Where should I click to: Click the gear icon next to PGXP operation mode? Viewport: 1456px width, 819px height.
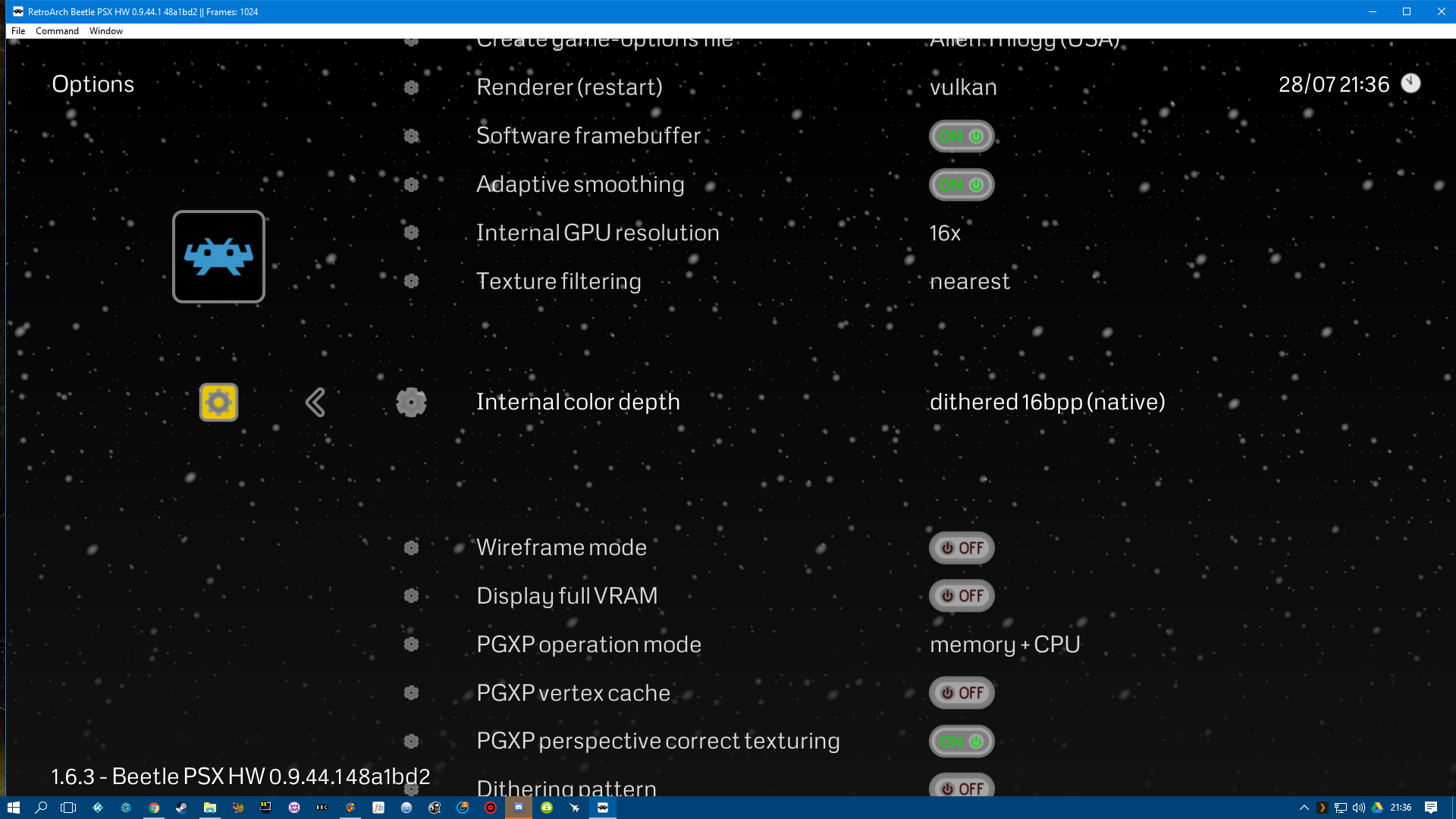tap(411, 644)
